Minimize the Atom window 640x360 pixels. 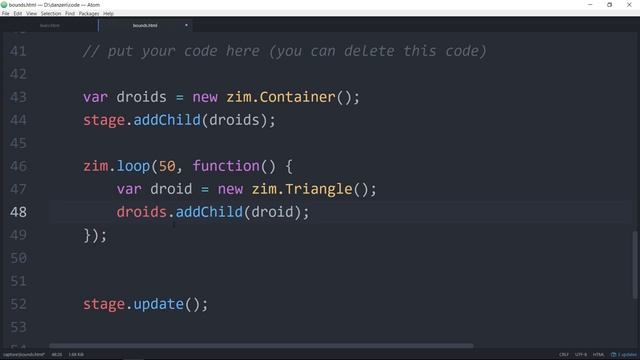click(590, 5)
